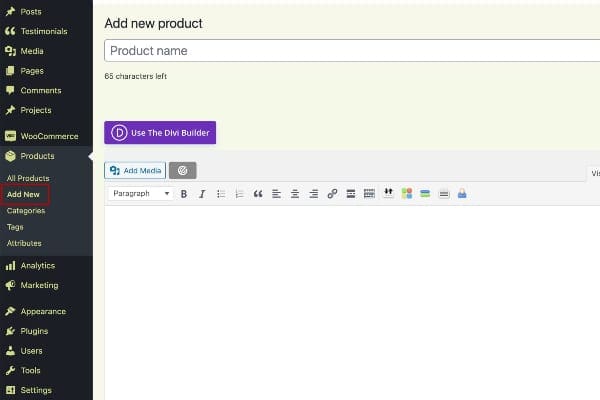600x400 pixels.
Task: Click into the Product name field
Action: point(350,51)
